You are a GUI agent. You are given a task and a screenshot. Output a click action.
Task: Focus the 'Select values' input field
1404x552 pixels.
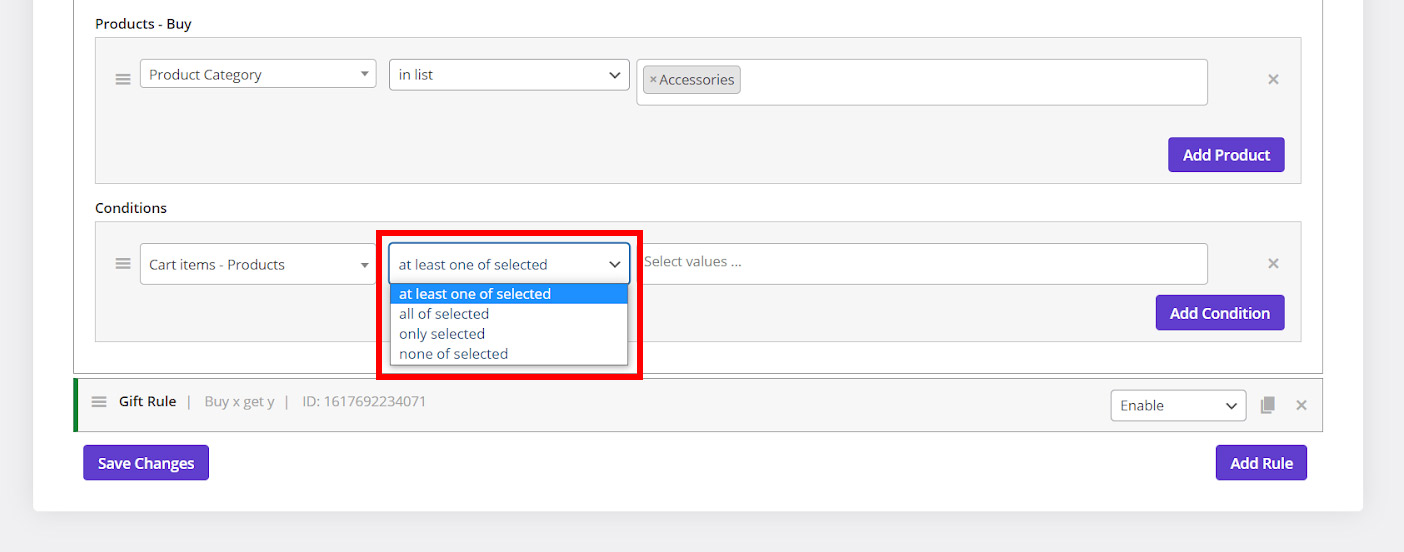pos(920,263)
